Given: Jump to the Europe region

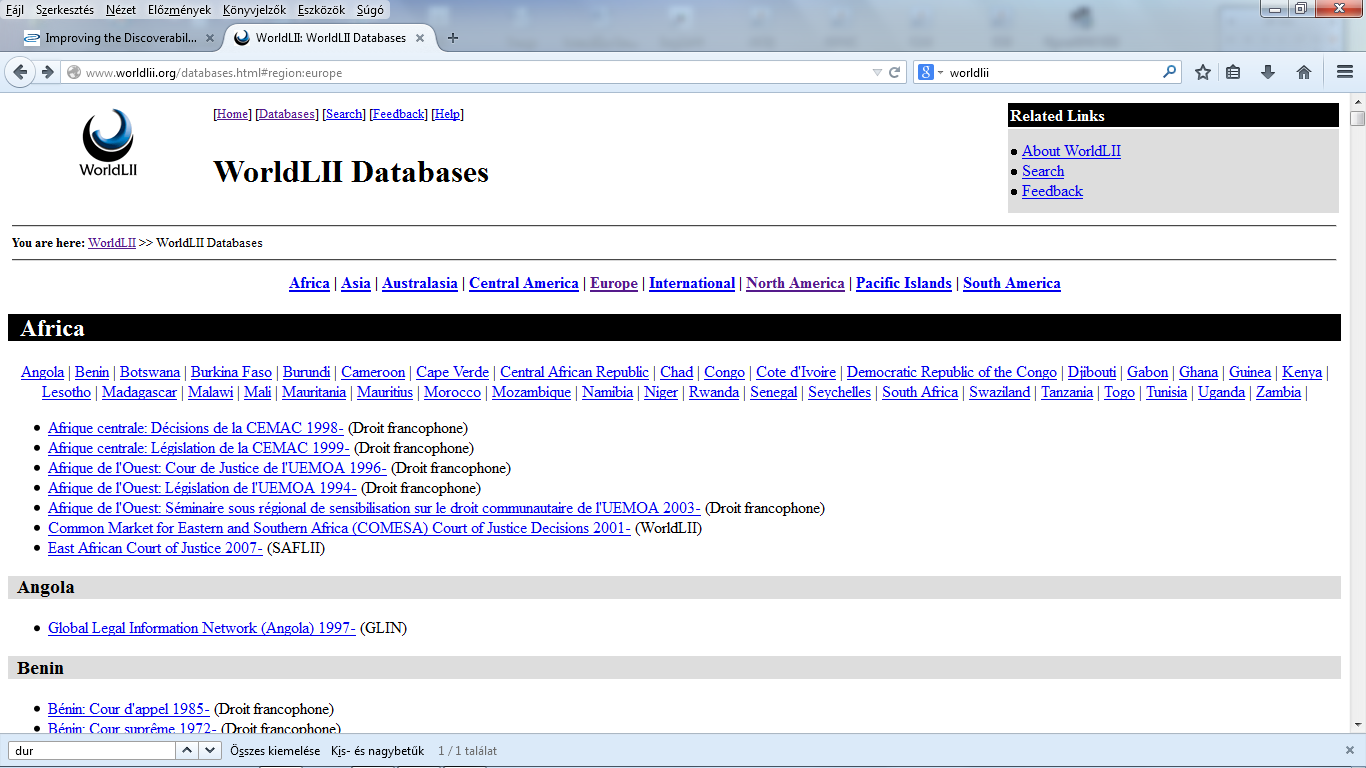Looking at the screenshot, I should 614,283.
